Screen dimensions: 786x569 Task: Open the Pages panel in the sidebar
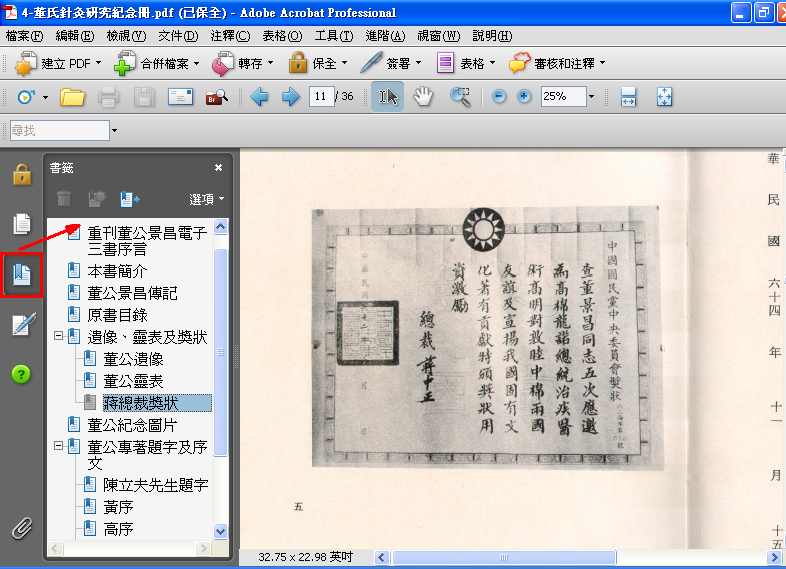pyautogui.click(x=22, y=224)
